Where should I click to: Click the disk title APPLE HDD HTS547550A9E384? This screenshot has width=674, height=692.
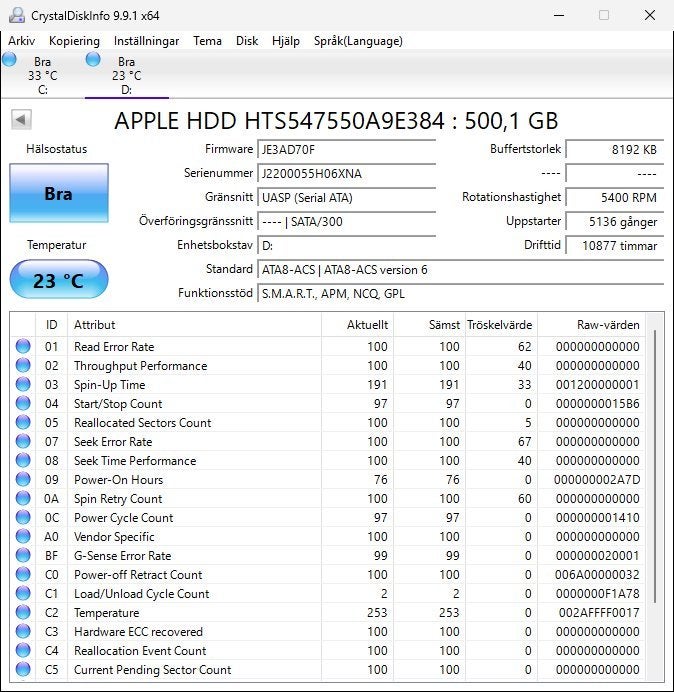[x=279, y=121]
